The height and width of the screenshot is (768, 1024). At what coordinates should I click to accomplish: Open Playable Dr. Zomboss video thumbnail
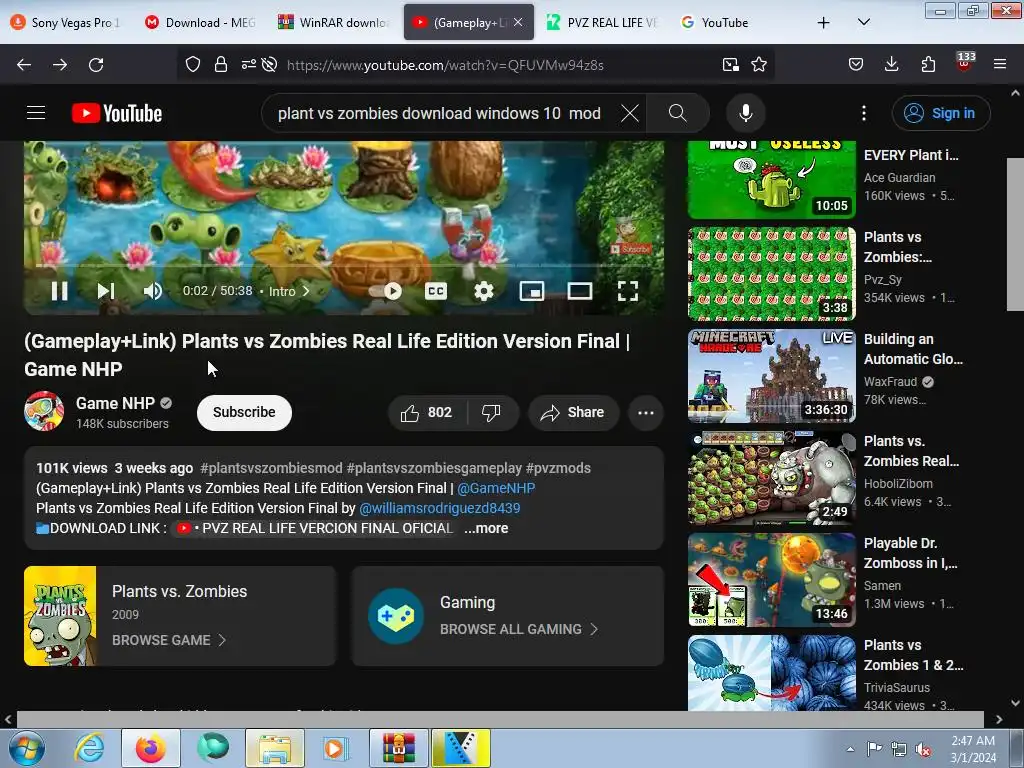[771, 580]
